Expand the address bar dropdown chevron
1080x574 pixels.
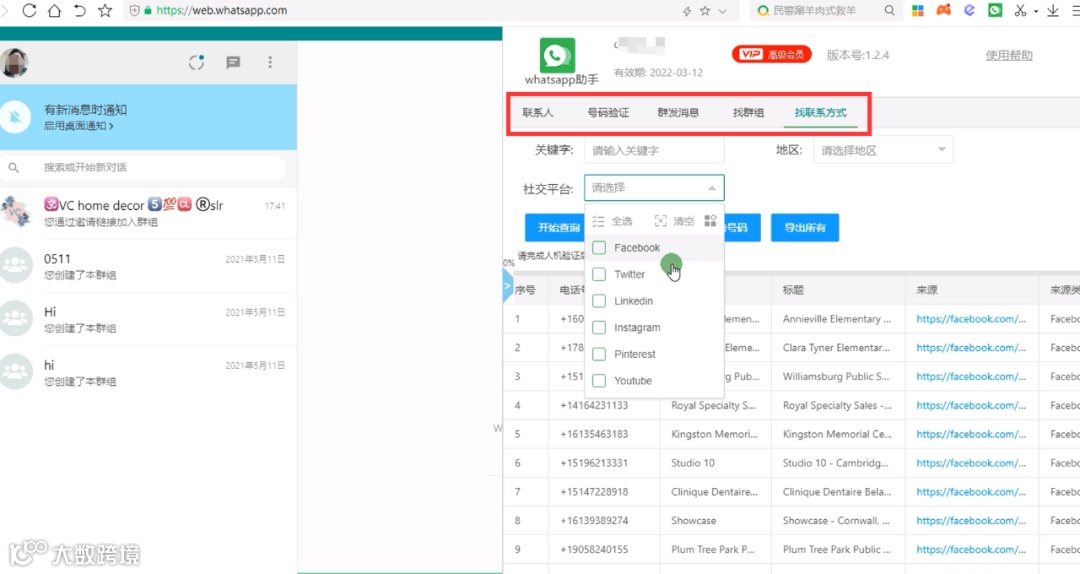point(722,11)
